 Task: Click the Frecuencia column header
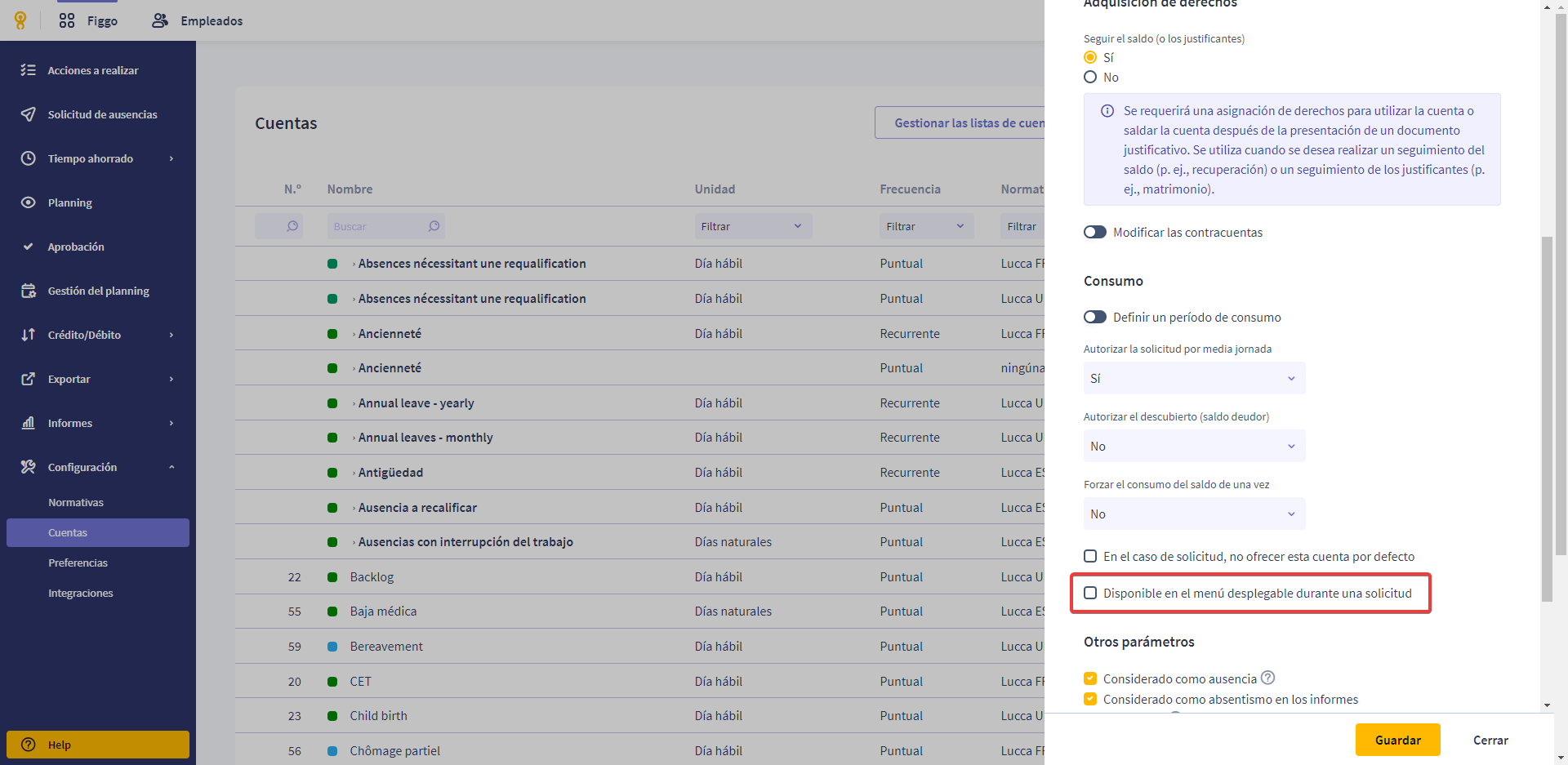[x=910, y=189]
